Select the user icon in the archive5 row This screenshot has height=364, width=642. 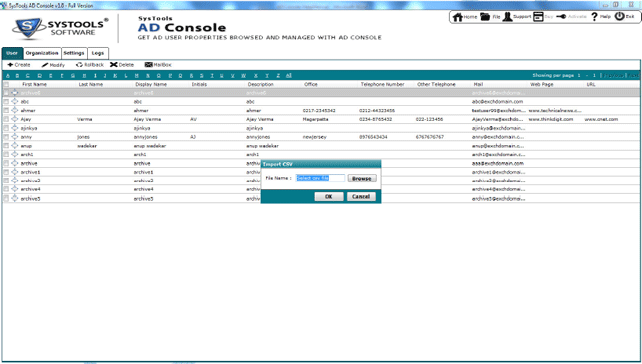15,198
